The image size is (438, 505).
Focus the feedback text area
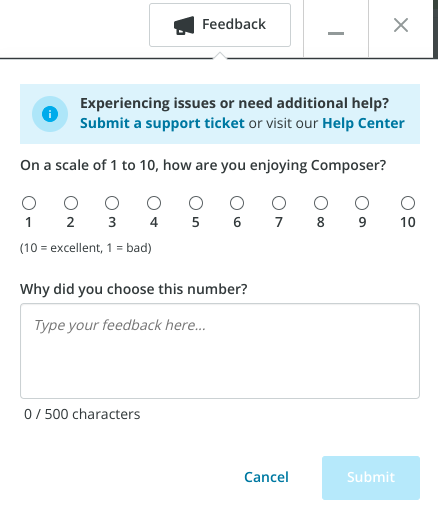point(220,351)
